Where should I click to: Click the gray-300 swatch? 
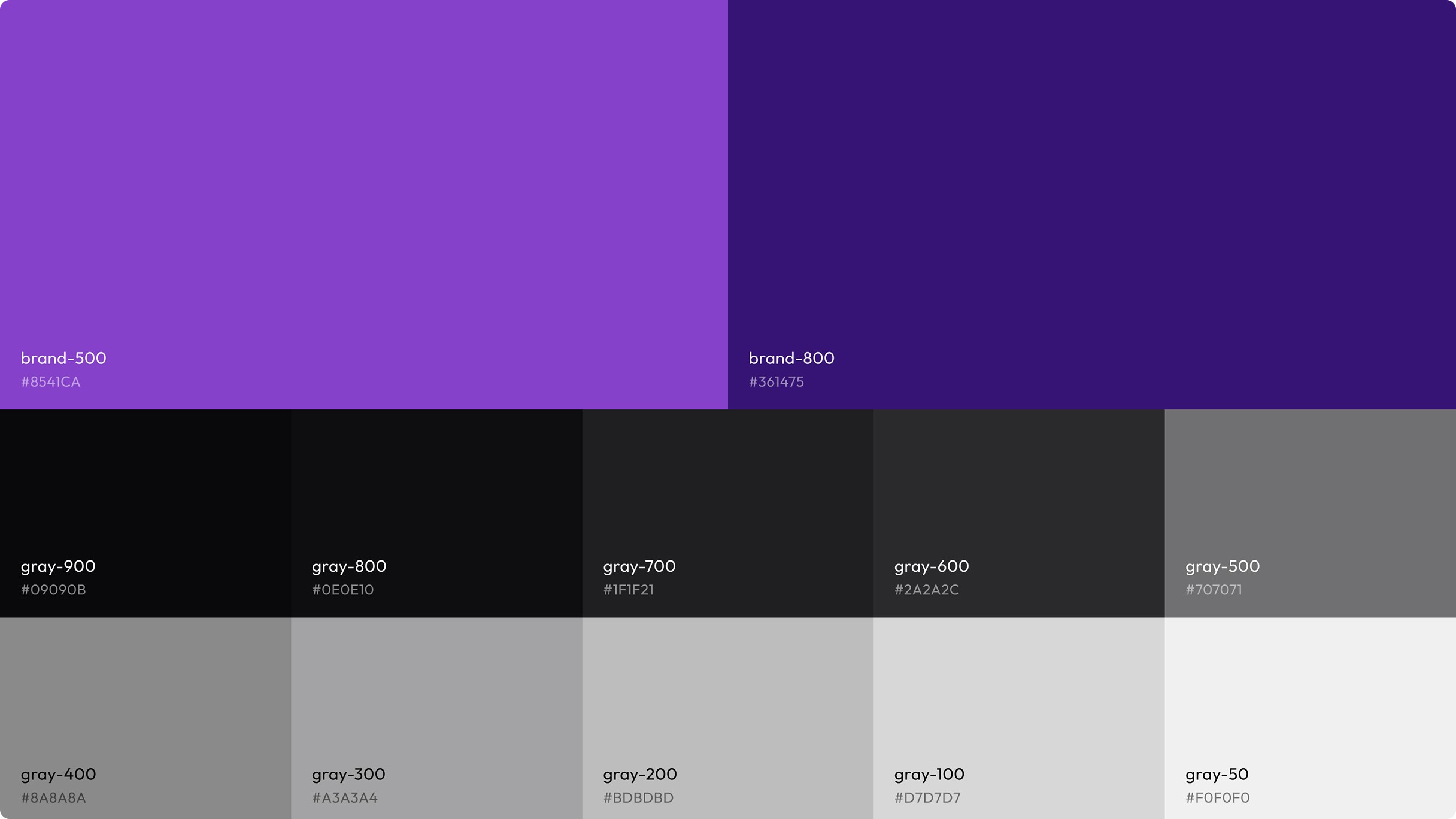click(437, 682)
